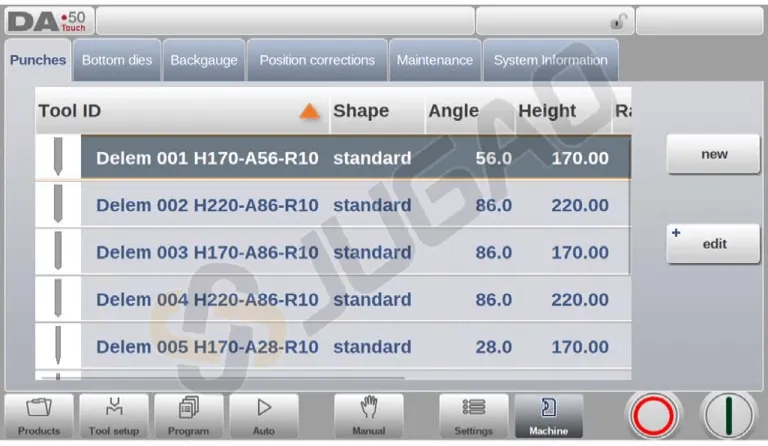768x446 pixels.
Task: Sort list by Tool ID arrow
Action: 309,112
